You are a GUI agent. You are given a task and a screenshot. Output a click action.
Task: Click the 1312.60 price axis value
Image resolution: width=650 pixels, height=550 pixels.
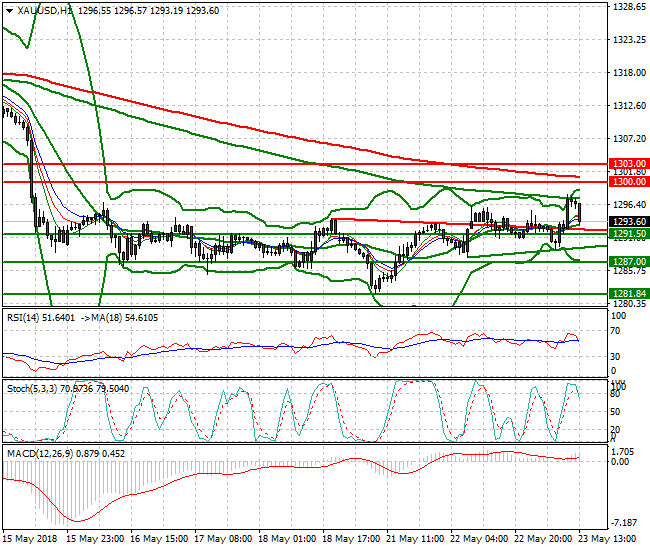pyautogui.click(x=629, y=106)
